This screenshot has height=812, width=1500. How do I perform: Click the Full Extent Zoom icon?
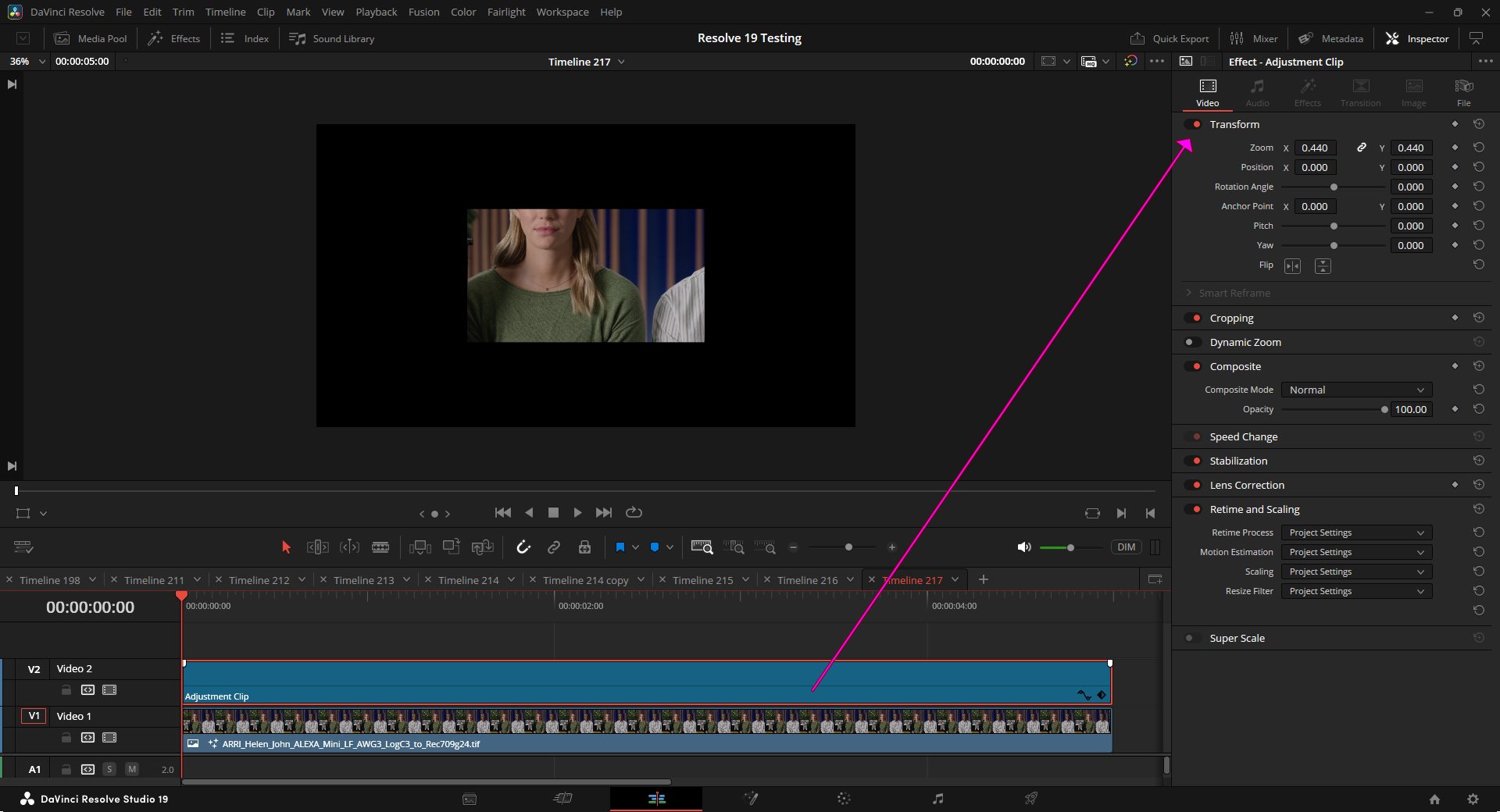pyautogui.click(x=702, y=547)
